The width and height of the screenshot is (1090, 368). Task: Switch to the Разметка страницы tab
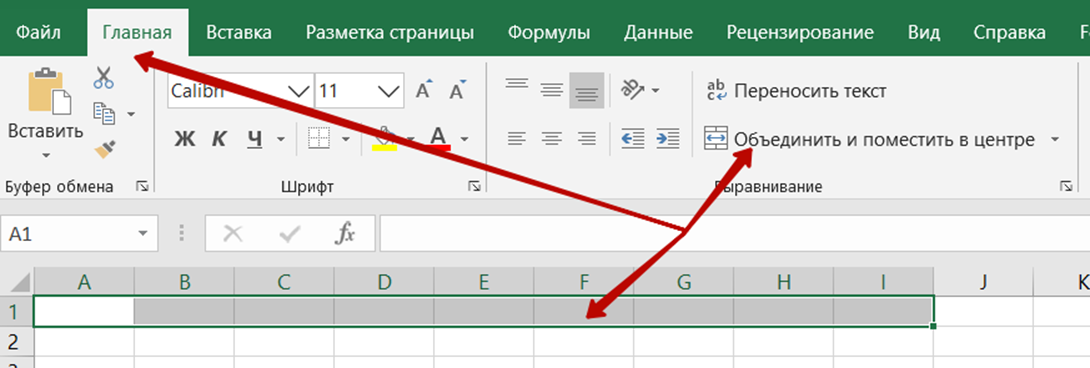(390, 32)
